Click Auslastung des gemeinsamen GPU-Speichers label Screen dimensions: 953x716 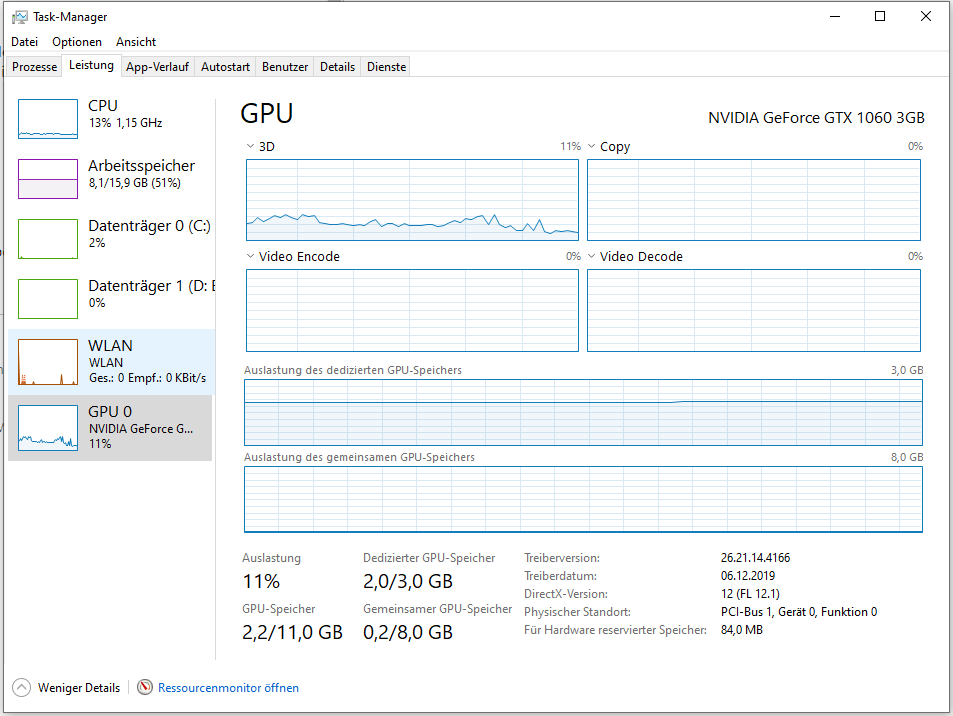pos(360,457)
